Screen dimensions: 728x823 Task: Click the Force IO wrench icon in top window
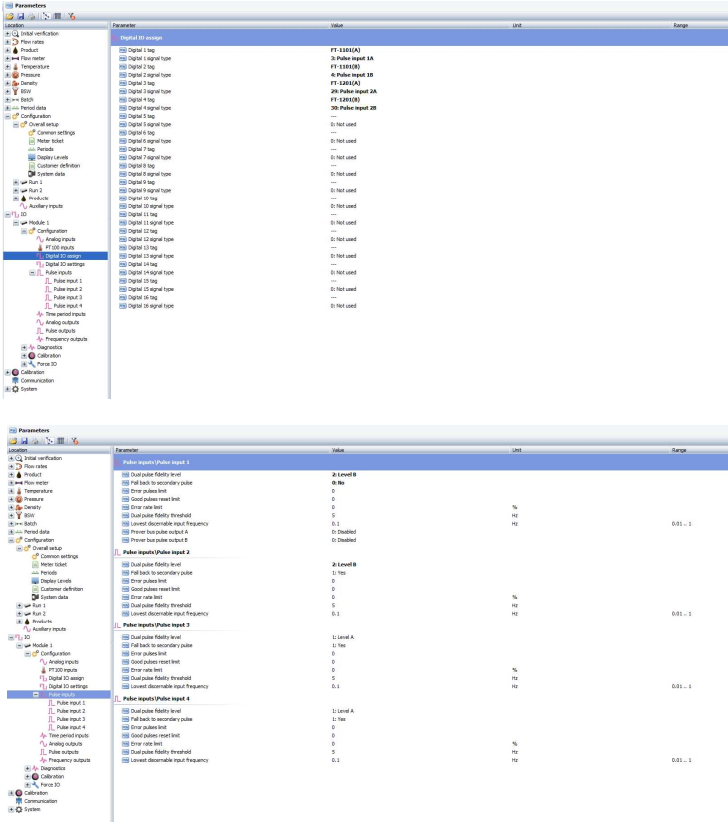(x=32, y=364)
